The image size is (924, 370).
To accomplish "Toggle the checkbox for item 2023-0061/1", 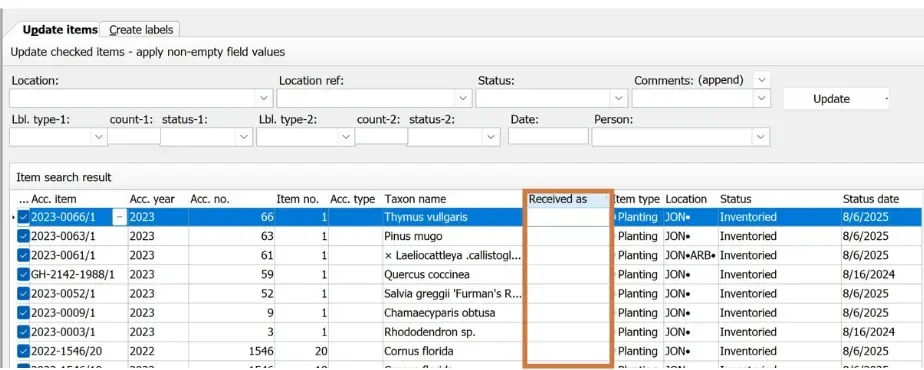I will pyautogui.click(x=24, y=256).
